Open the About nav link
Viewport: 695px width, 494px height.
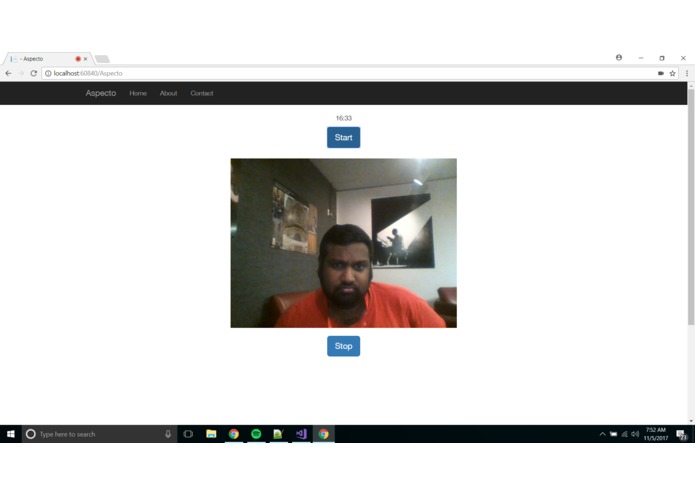pyautogui.click(x=168, y=93)
